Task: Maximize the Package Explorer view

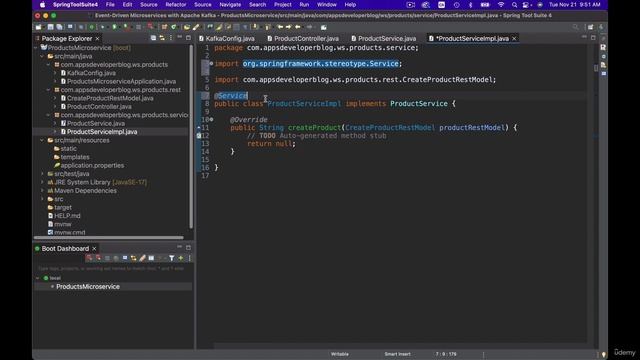Action: (x=188, y=38)
